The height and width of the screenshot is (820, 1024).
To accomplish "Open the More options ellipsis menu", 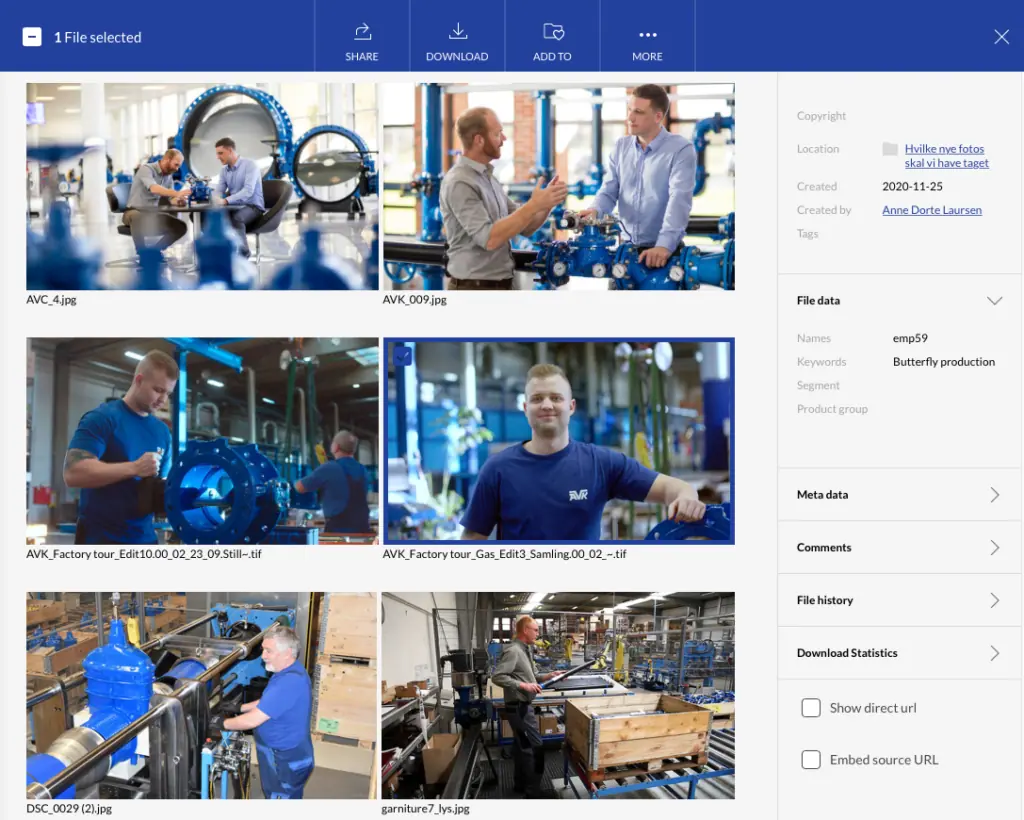I will click(x=648, y=35).
